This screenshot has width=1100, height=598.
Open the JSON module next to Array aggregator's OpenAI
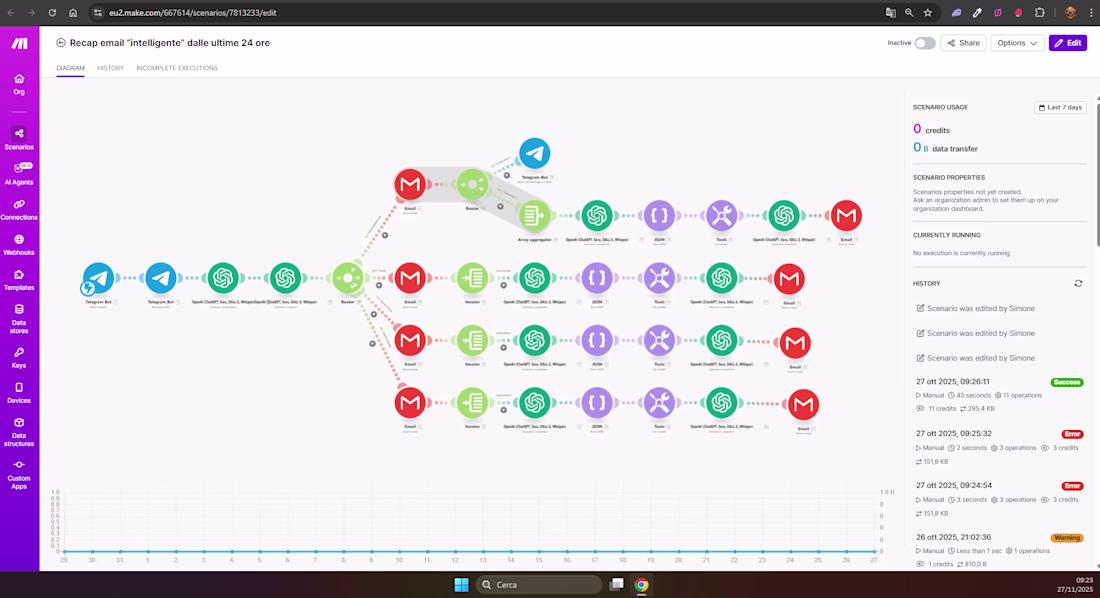click(659, 215)
